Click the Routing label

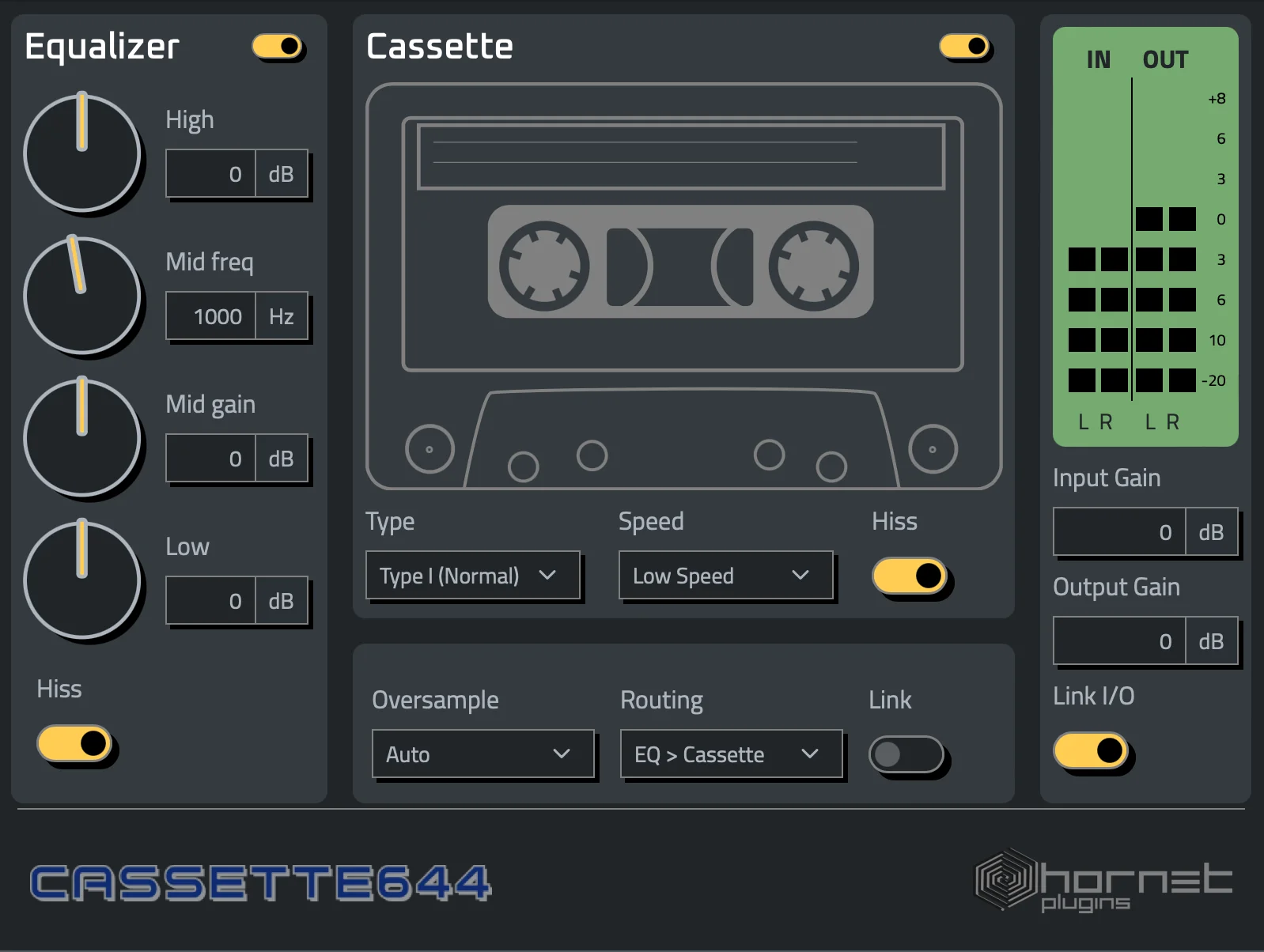(x=661, y=701)
